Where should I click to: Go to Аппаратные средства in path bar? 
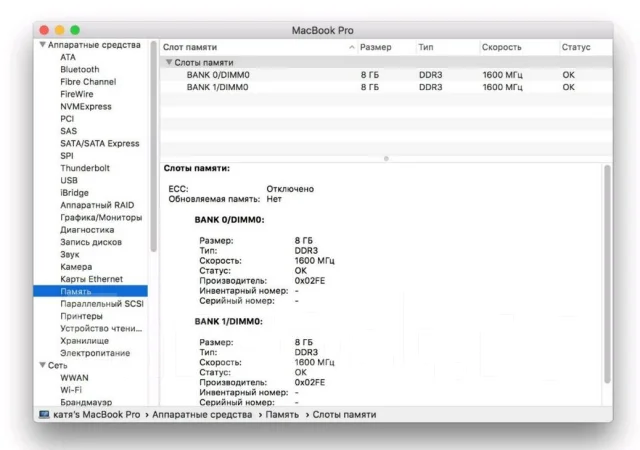click(x=202, y=414)
